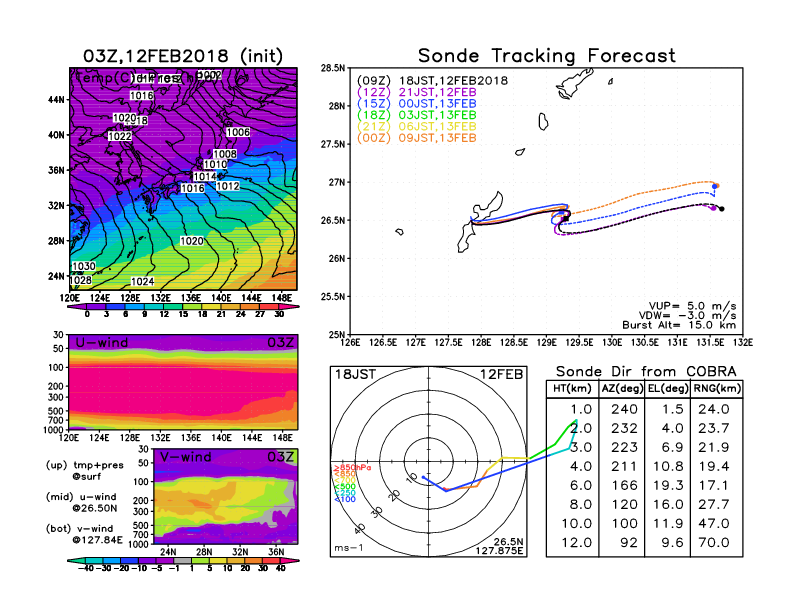The image size is (792, 612).
Task: Click the '1012' isobar label on the surface map
Action: coord(227,186)
